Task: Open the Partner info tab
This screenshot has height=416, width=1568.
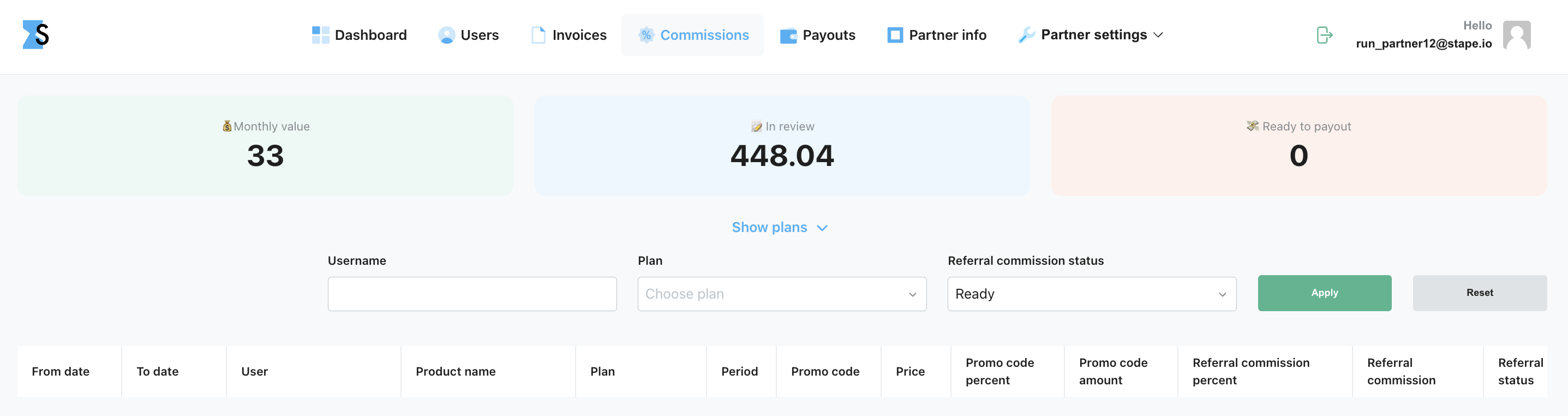Action: 936,35
